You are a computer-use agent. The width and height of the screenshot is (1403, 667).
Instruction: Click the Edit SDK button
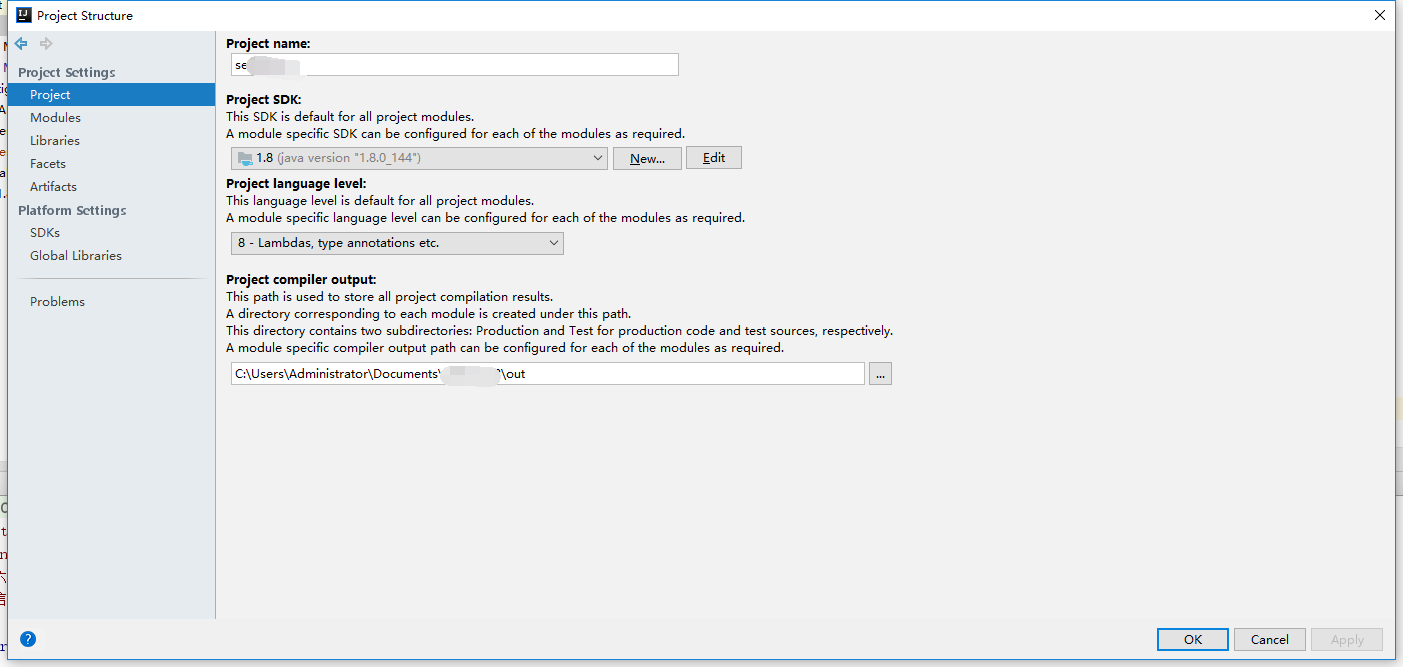pyautogui.click(x=714, y=158)
